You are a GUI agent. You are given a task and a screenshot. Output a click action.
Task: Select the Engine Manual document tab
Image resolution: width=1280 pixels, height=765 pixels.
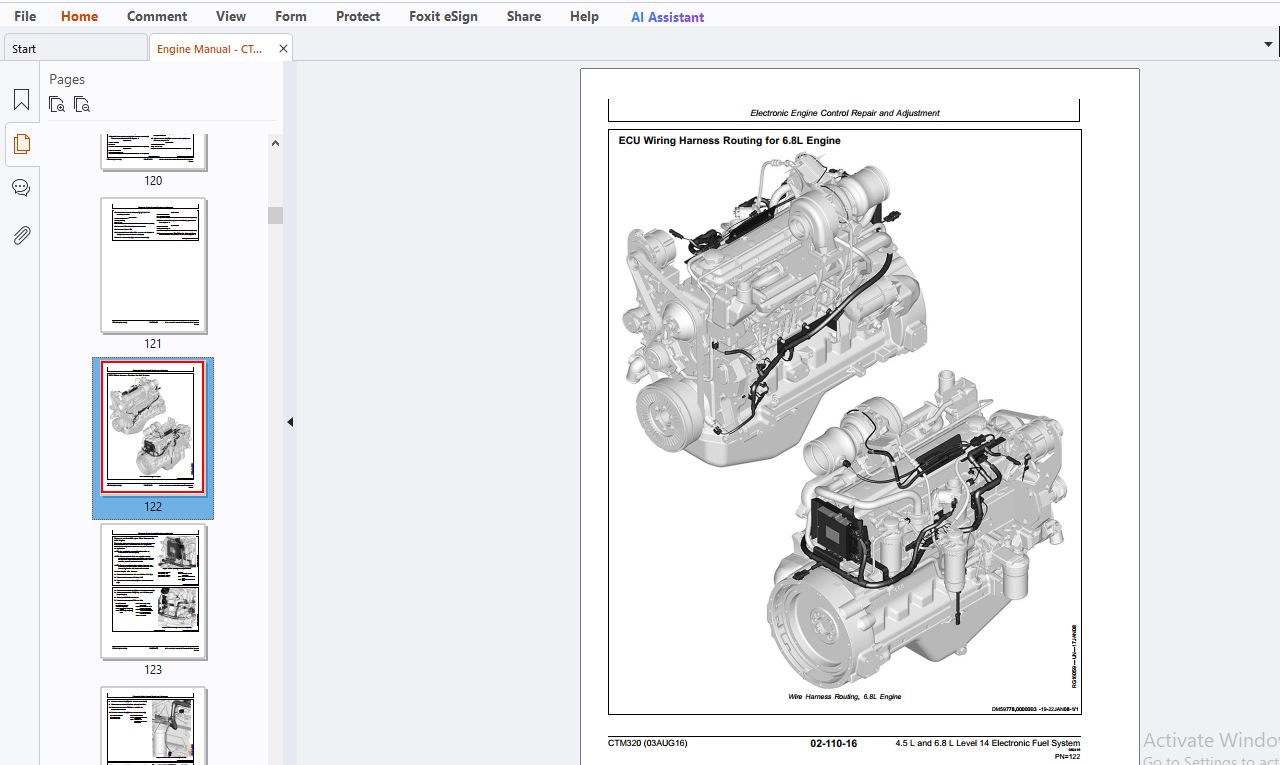[x=221, y=48]
